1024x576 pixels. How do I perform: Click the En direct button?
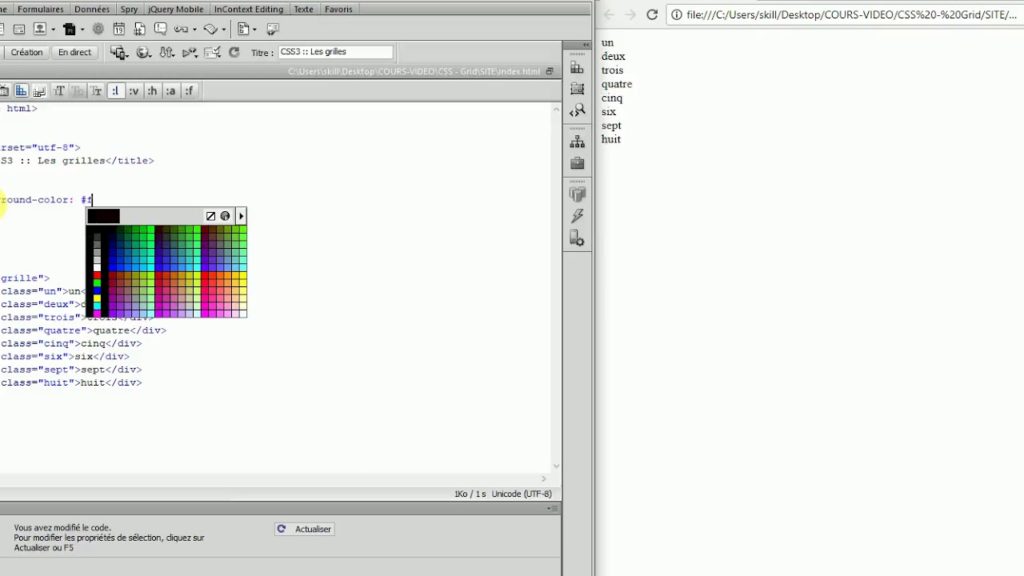[x=74, y=52]
